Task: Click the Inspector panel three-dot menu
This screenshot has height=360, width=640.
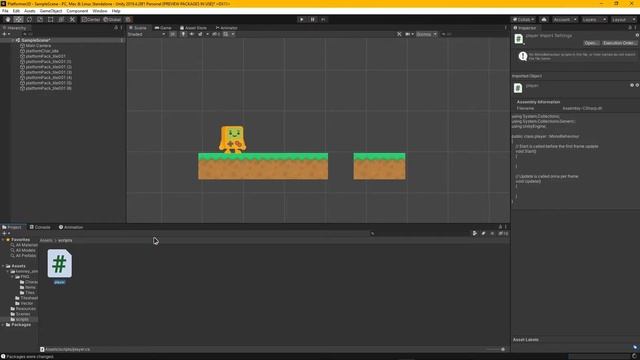Action: point(635,28)
